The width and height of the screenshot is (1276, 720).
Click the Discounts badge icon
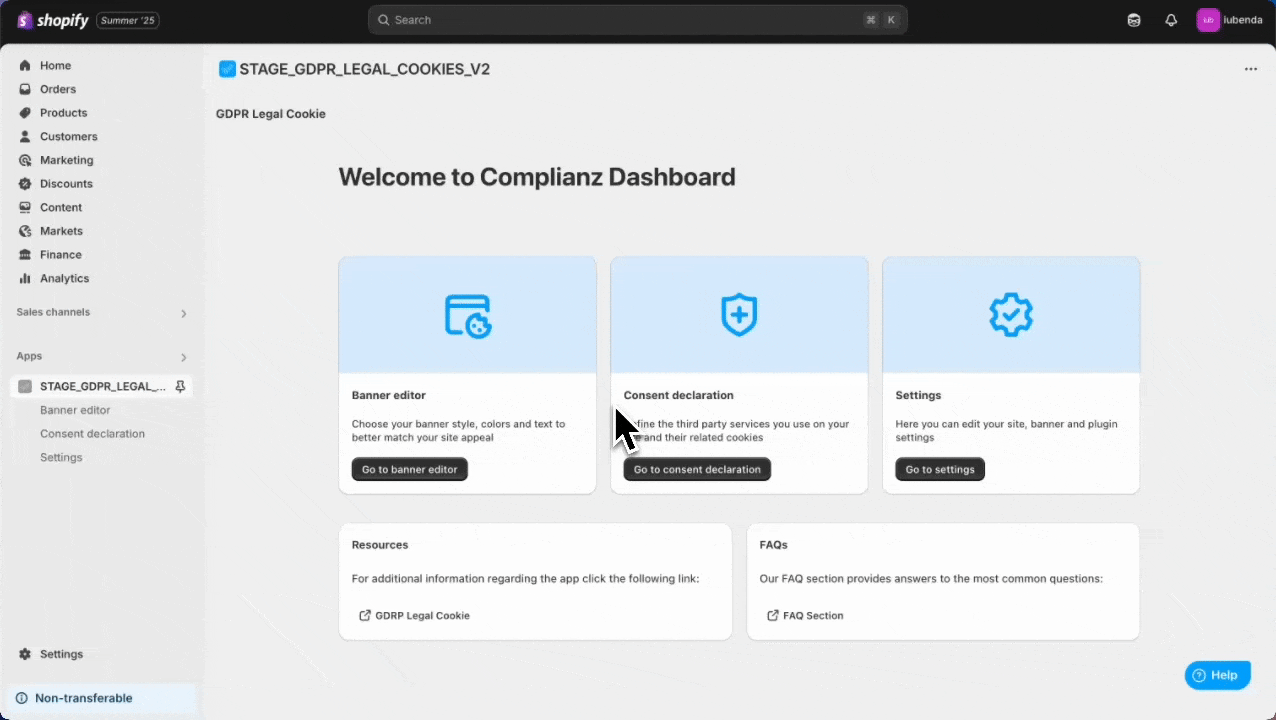25,184
